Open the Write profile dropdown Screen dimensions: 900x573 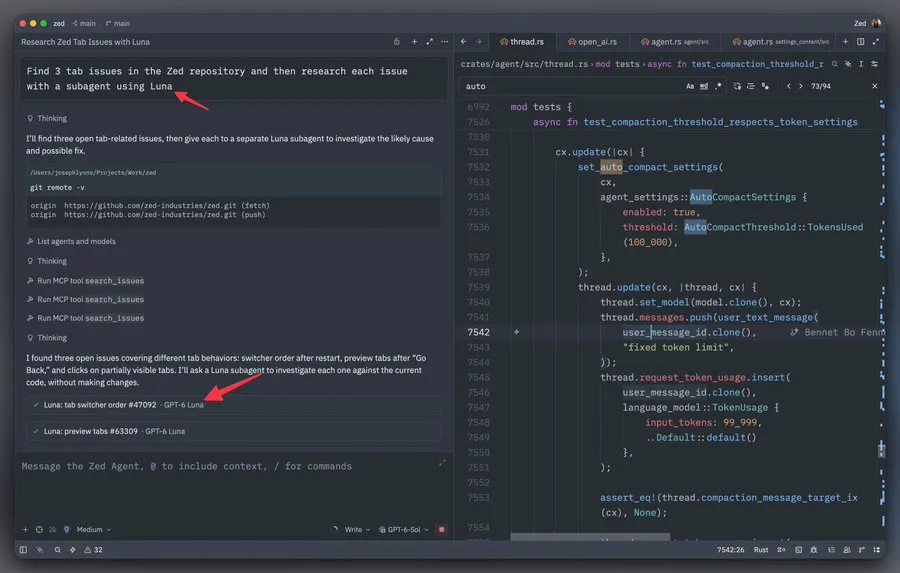click(357, 529)
